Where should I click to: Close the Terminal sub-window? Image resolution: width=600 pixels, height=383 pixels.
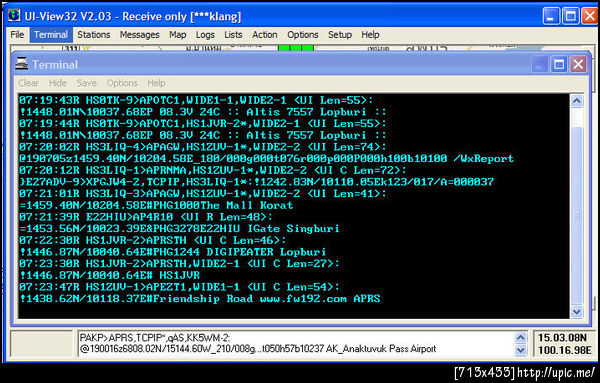[x=578, y=64]
